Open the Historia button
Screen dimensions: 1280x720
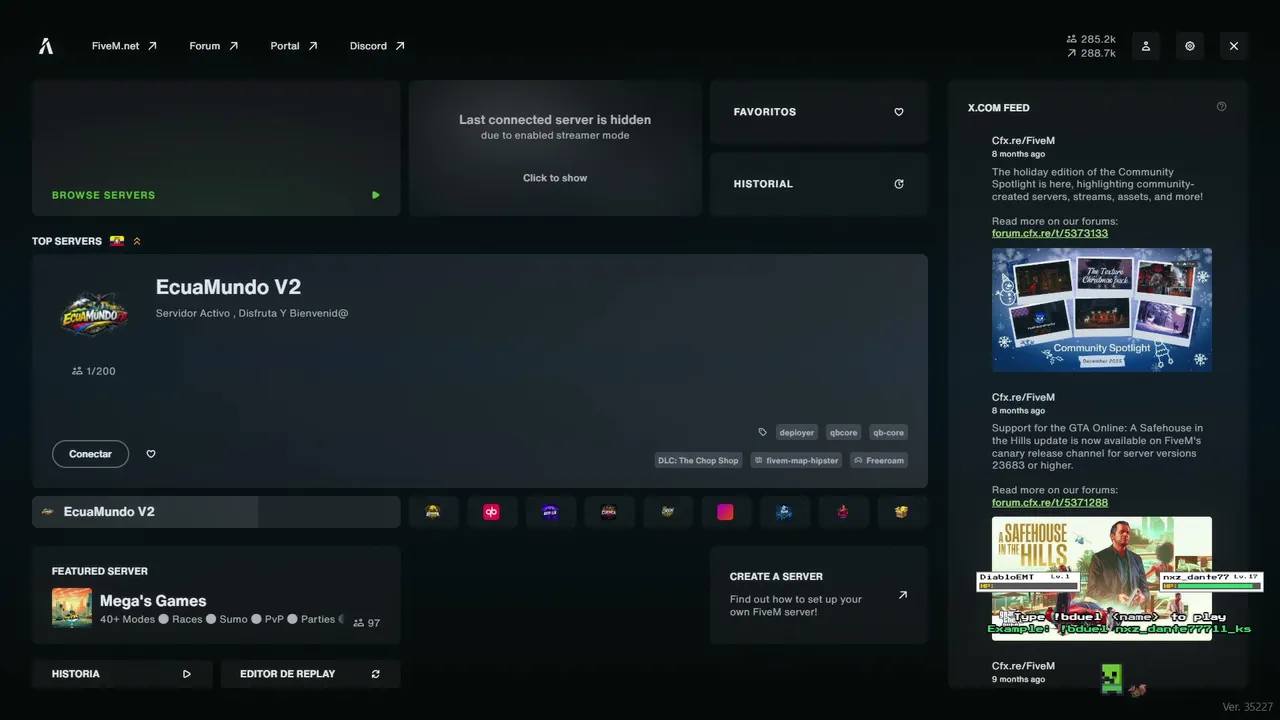[x=122, y=674]
